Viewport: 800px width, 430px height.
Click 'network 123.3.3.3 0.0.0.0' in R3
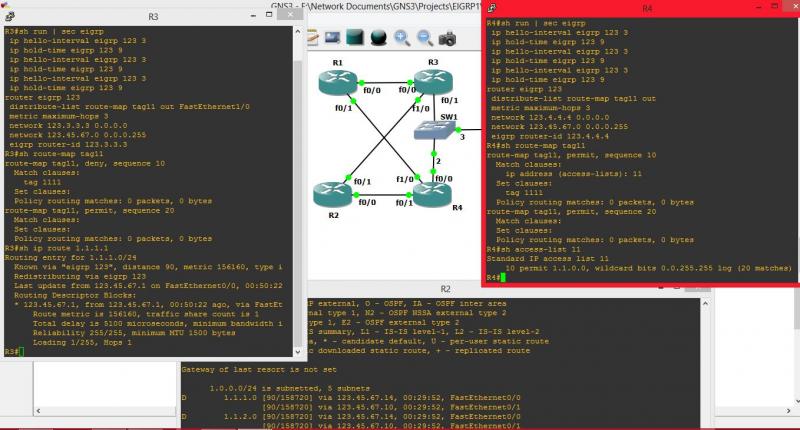(x=68, y=126)
